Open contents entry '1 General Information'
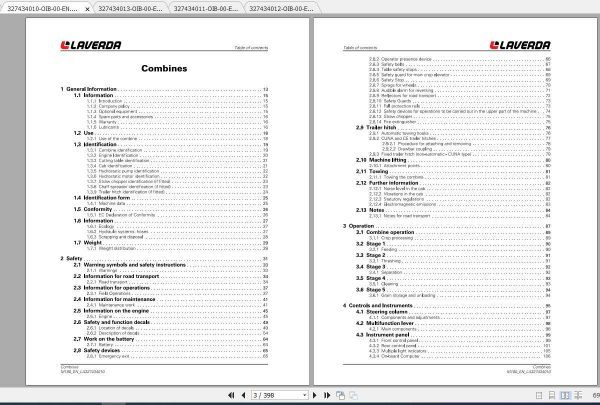 tap(164, 89)
